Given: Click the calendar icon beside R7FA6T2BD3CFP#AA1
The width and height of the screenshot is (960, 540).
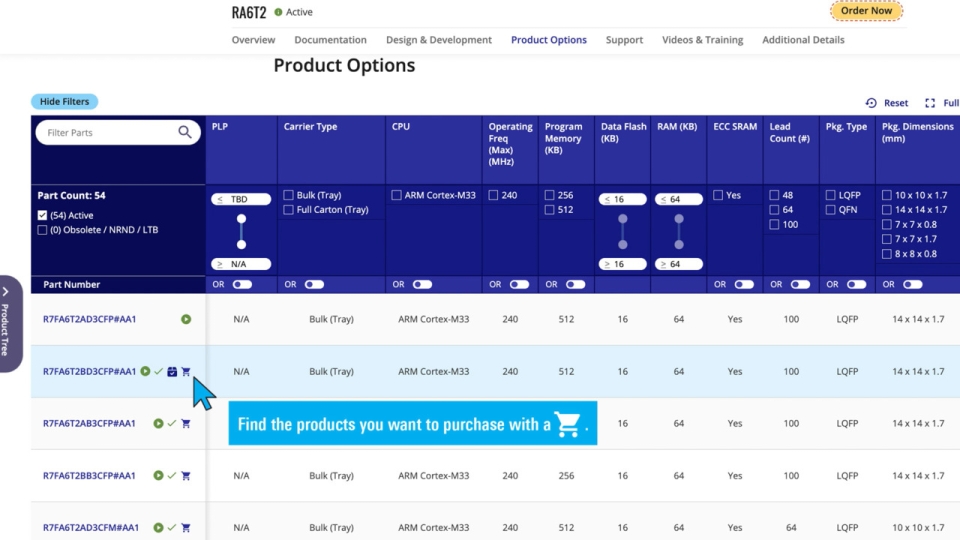Looking at the screenshot, I should (172, 372).
